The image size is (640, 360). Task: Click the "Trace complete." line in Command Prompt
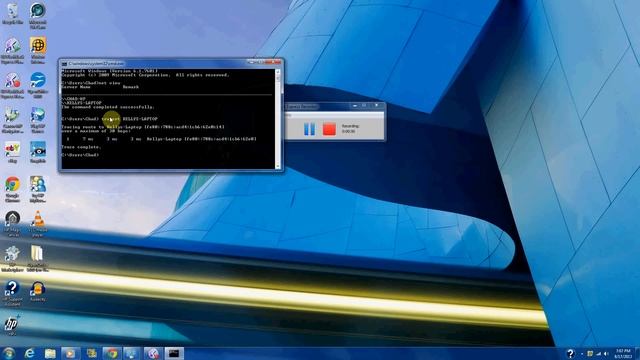click(81, 147)
